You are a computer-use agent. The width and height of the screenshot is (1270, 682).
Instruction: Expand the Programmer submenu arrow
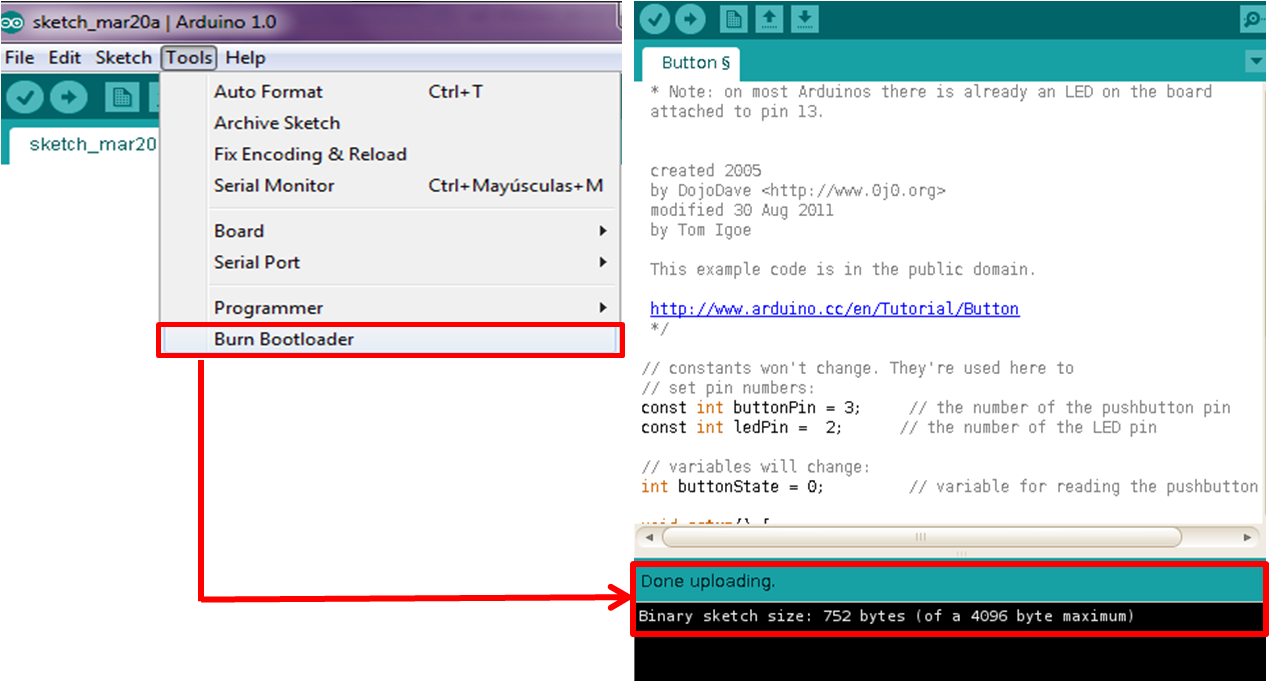tap(603, 308)
